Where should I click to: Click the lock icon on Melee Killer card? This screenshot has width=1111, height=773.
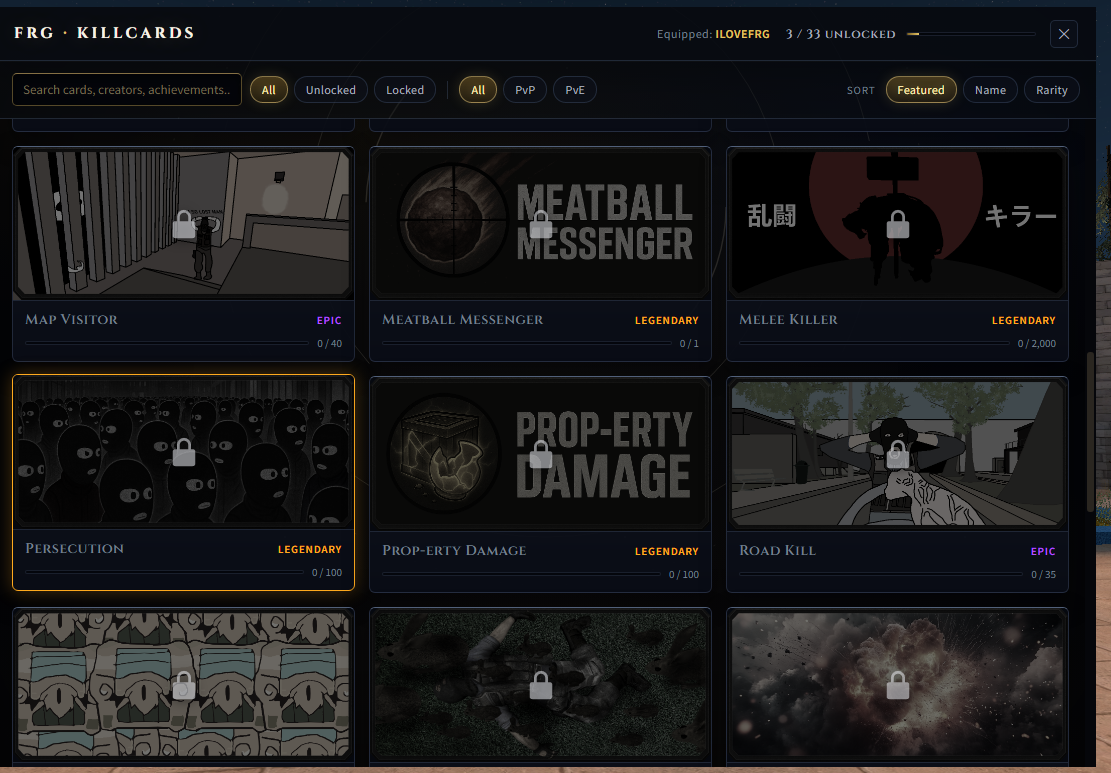pyautogui.click(x=898, y=225)
